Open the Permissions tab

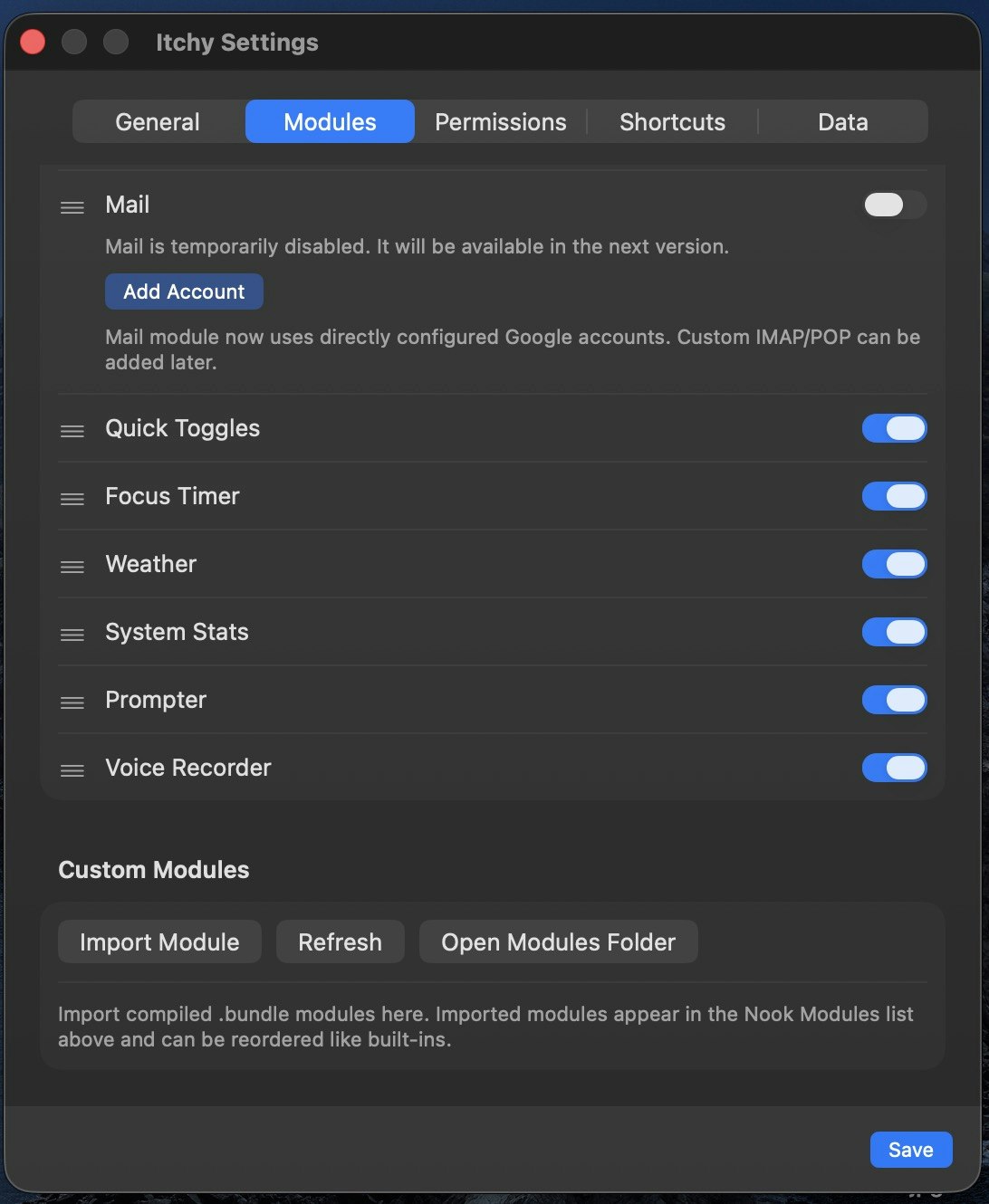[500, 121]
